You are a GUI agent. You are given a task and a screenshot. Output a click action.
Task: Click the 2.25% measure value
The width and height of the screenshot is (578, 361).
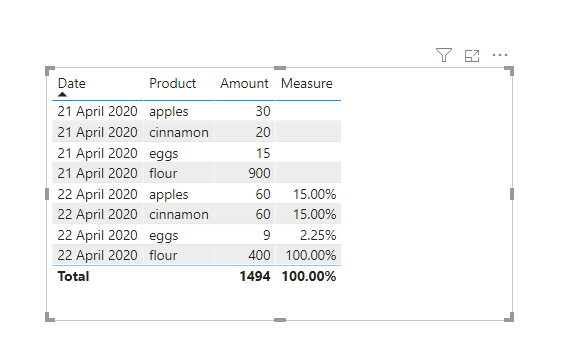click(x=318, y=235)
